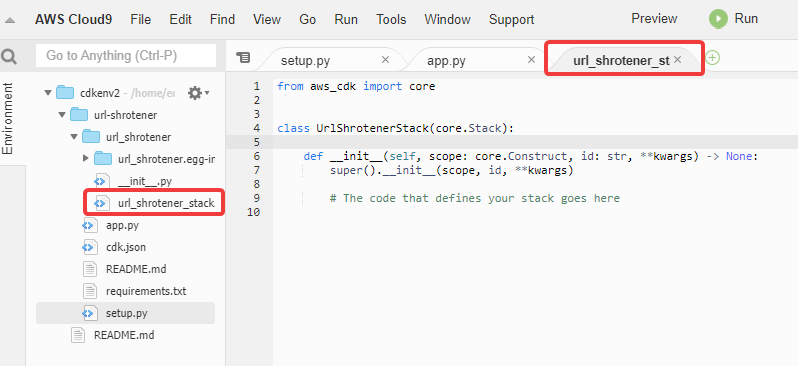Open the search magnifier icon
This screenshot has width=798, height=366.
point(9,56)
